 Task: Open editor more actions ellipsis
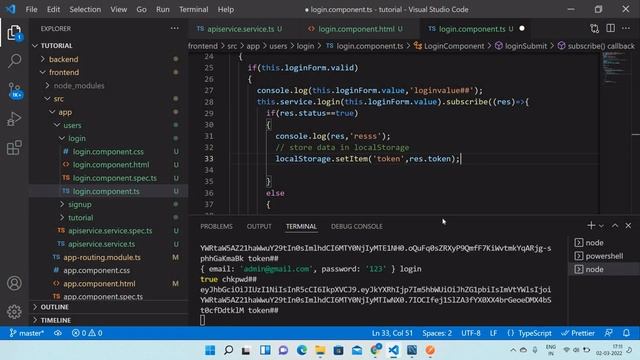[x=626, y=28]
